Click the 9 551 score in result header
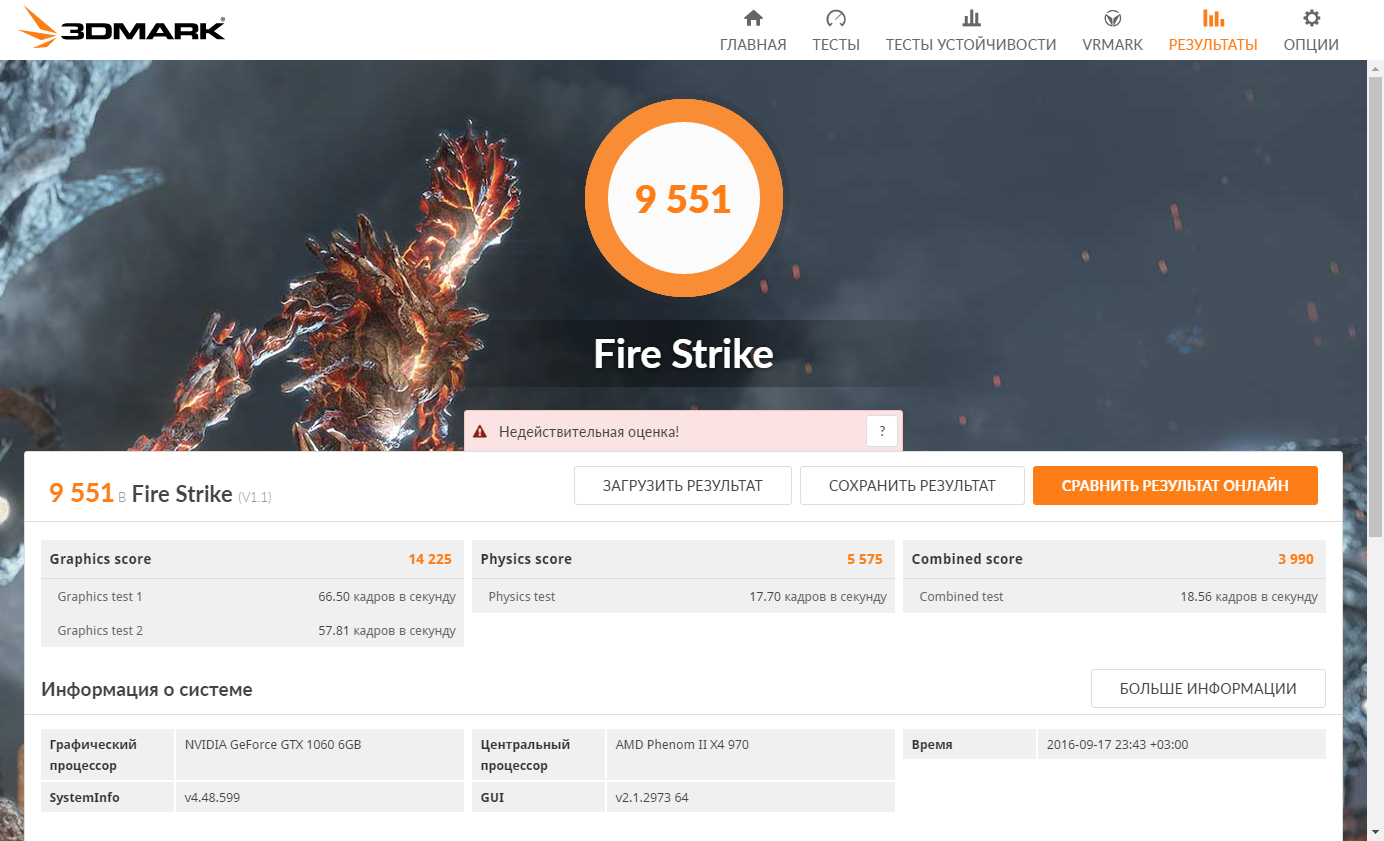Viewport: 1384px width, 841px height. pyautogui.click(x=81, y=492)
